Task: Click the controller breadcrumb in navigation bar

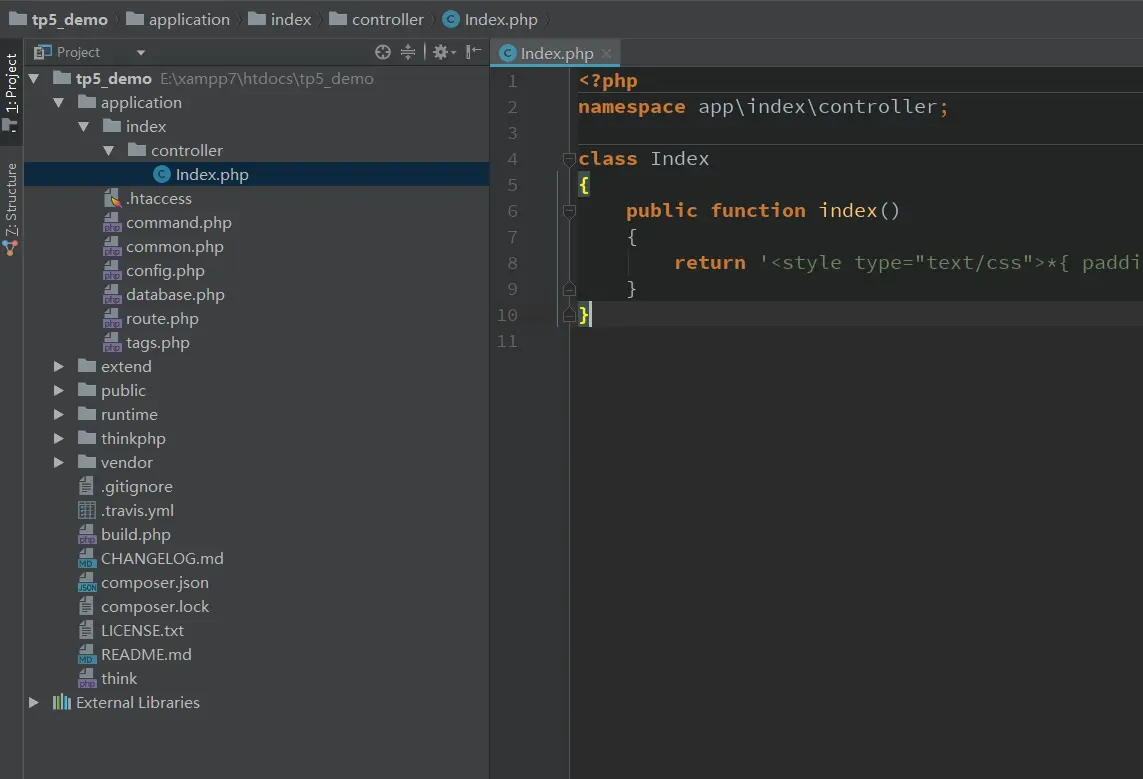Action: pyautogui.click(x=387, y=19)
